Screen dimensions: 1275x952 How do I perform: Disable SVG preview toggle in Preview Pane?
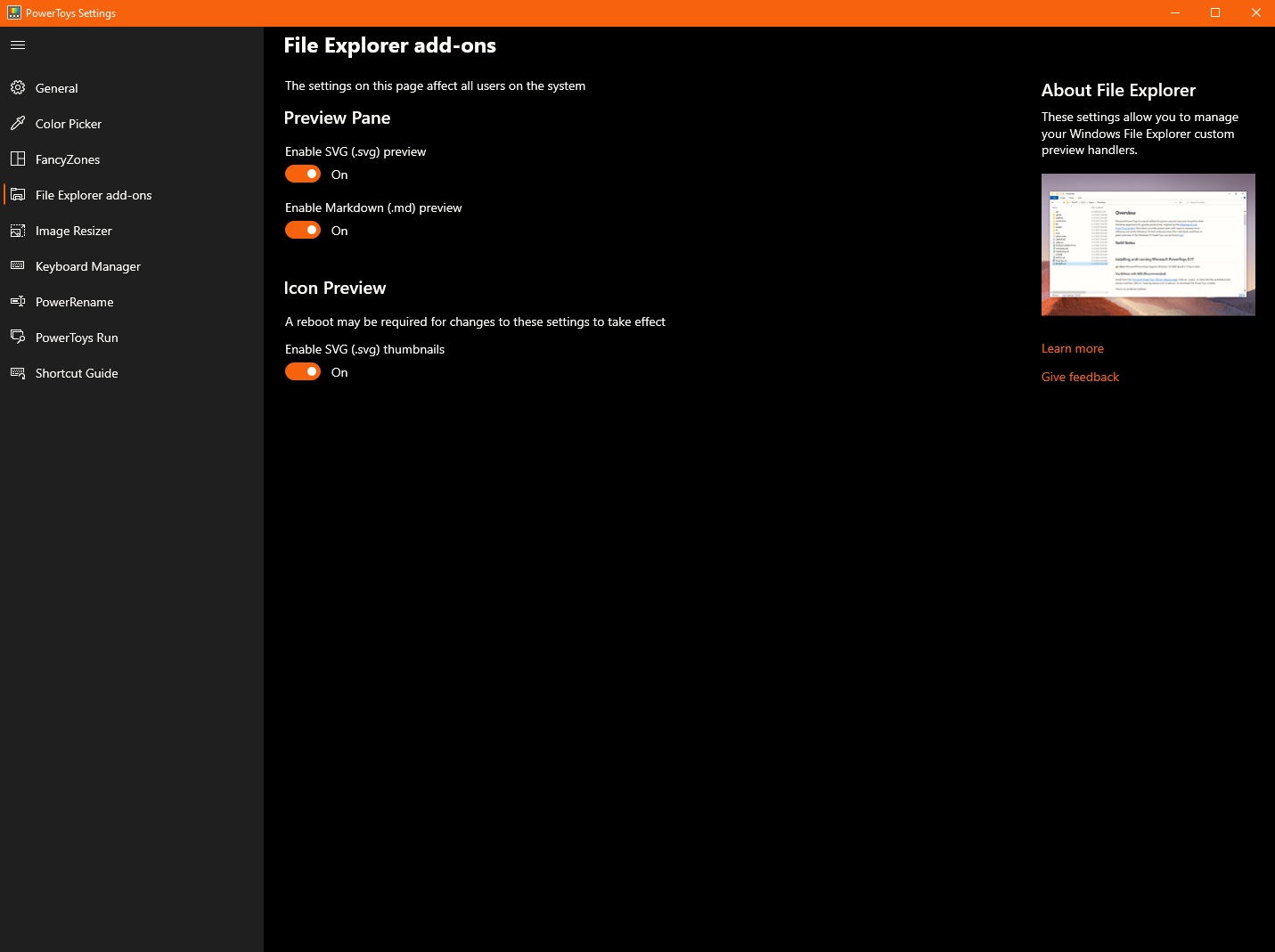click(303, 175)
